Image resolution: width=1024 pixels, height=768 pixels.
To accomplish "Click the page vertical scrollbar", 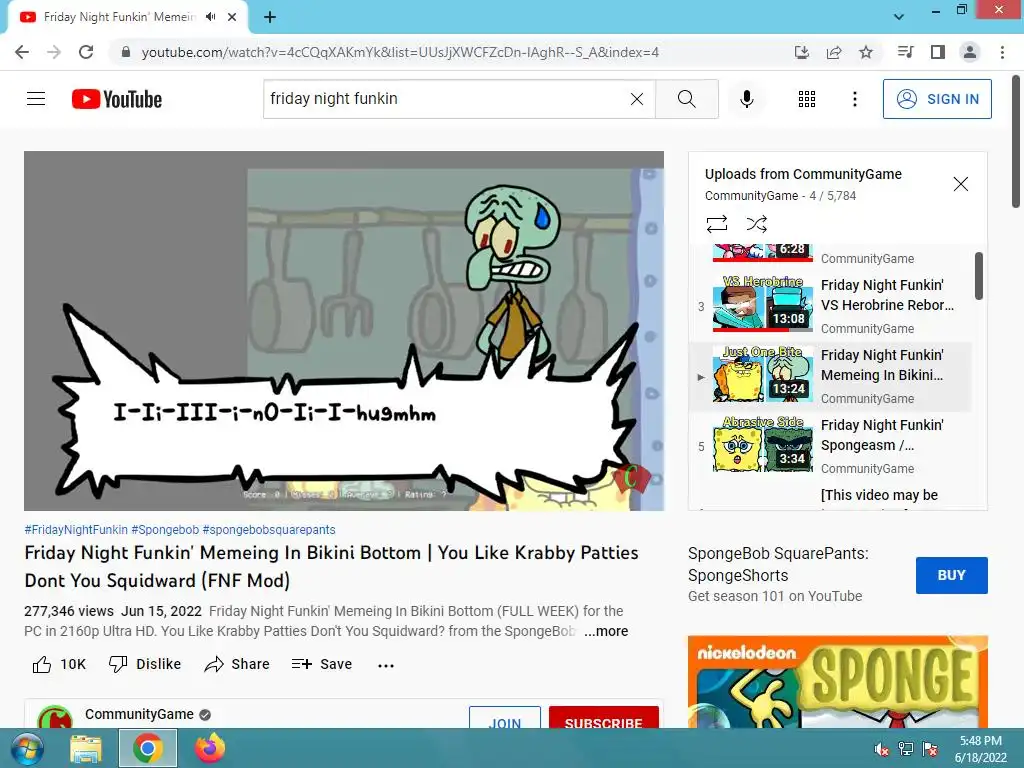I will tap(1017, 142).
